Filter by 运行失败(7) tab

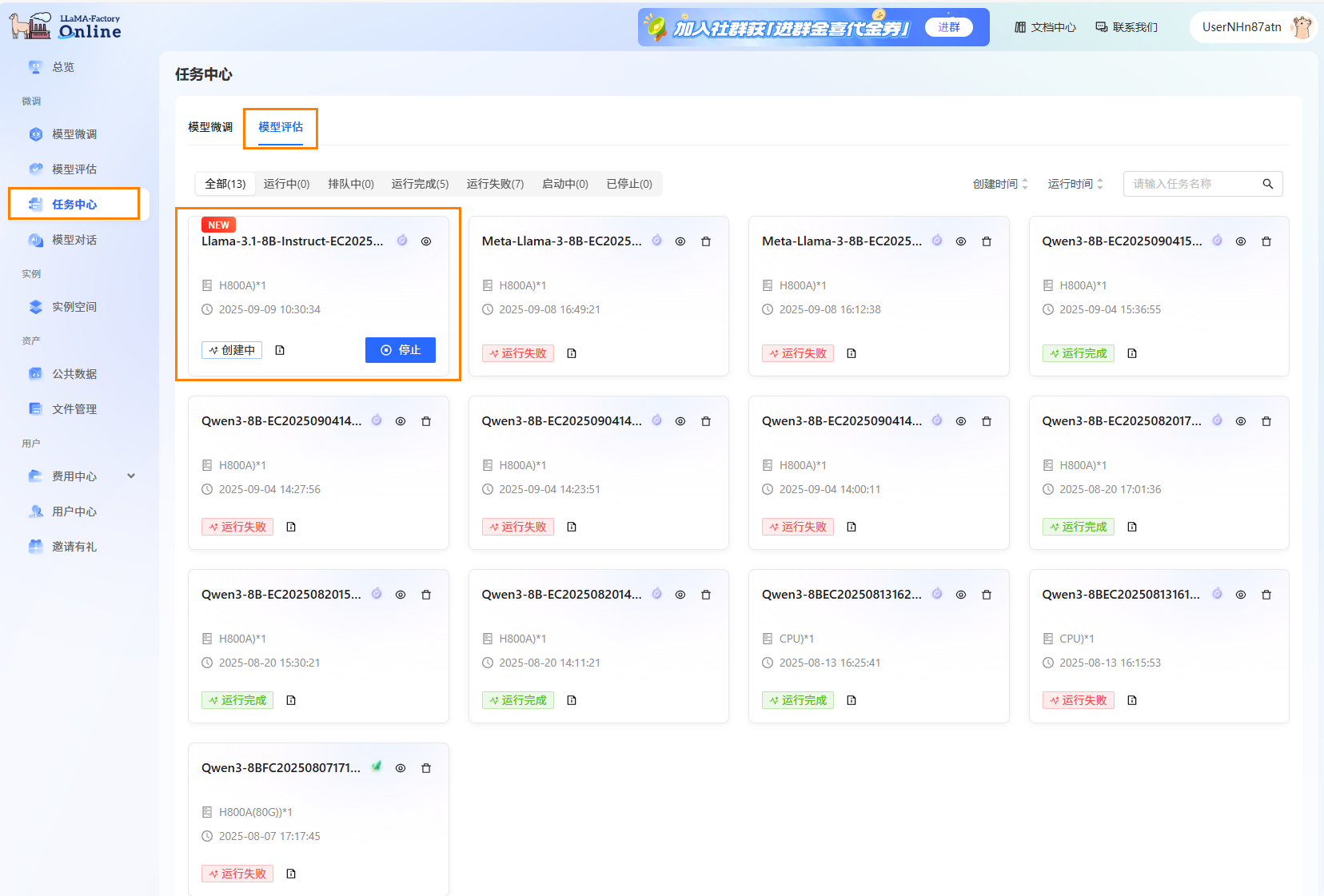pos(495,184)
